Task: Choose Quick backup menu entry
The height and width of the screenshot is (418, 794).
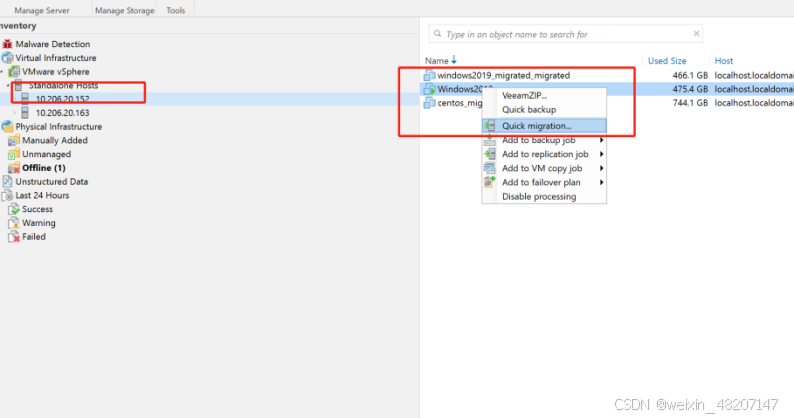Action: (544, 109)
